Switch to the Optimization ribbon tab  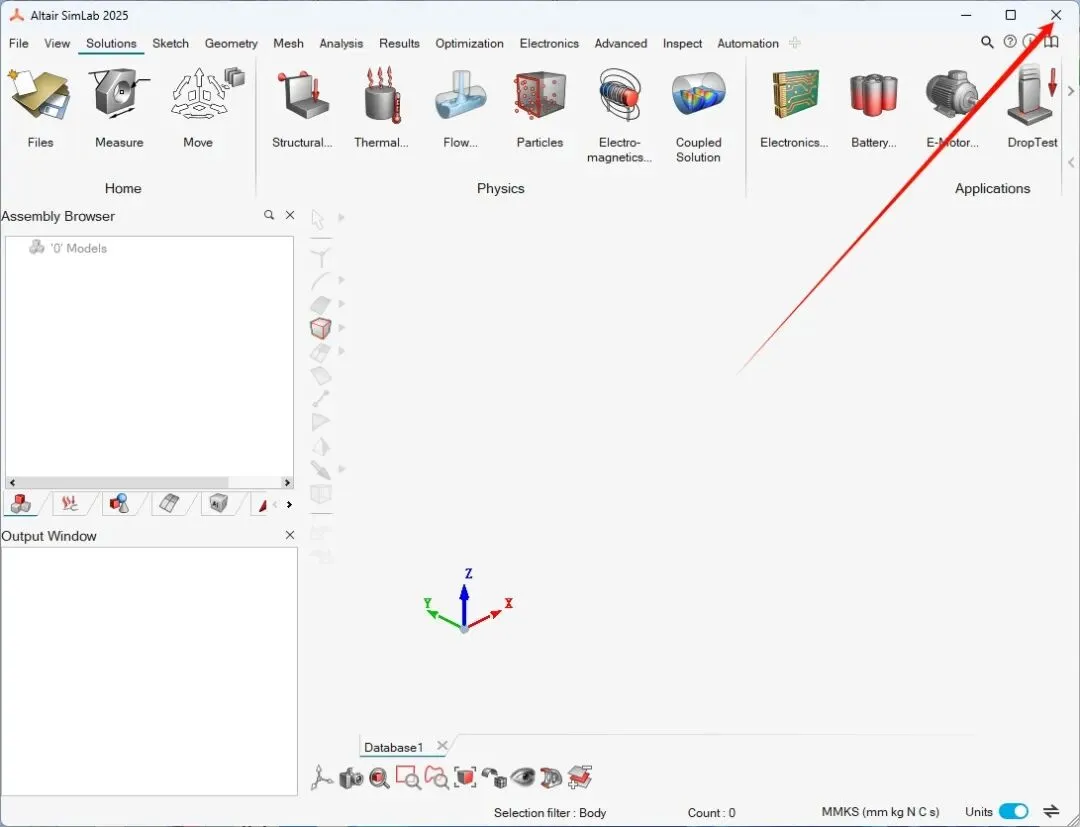click(x=469, y=43)
